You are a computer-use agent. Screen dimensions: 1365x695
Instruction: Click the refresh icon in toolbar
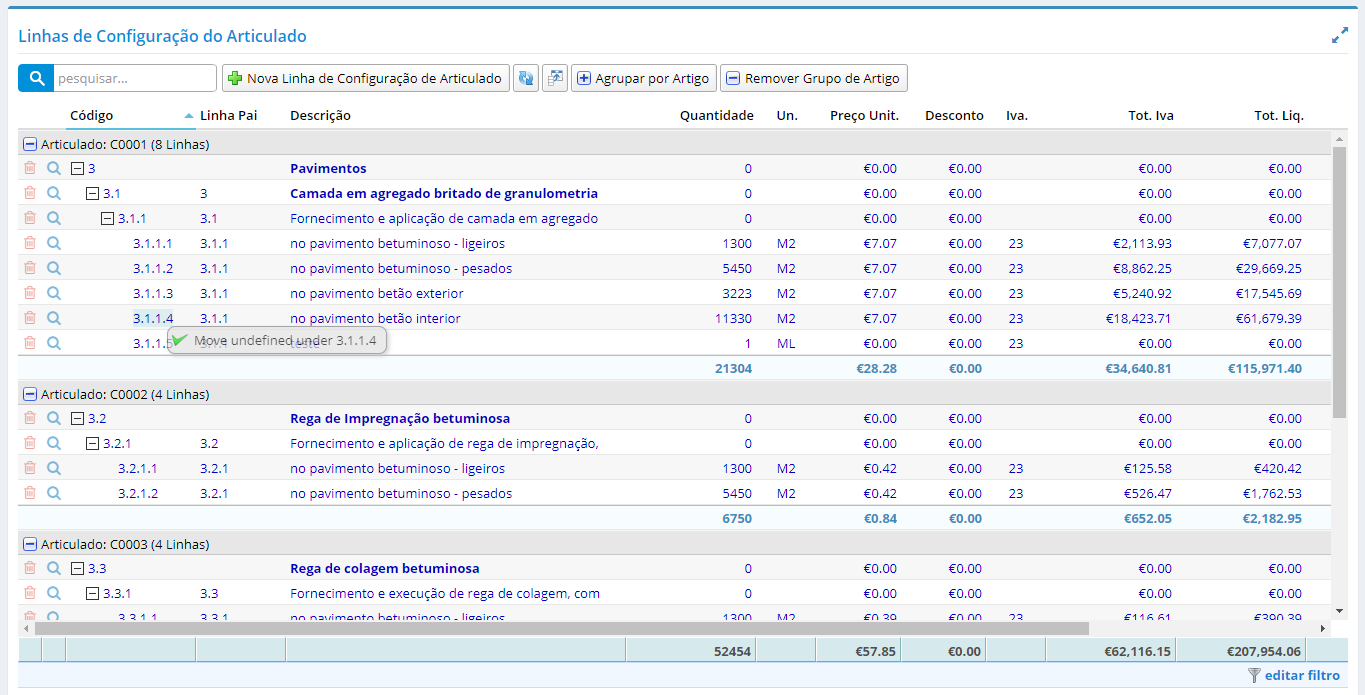(x=526, y=78)
